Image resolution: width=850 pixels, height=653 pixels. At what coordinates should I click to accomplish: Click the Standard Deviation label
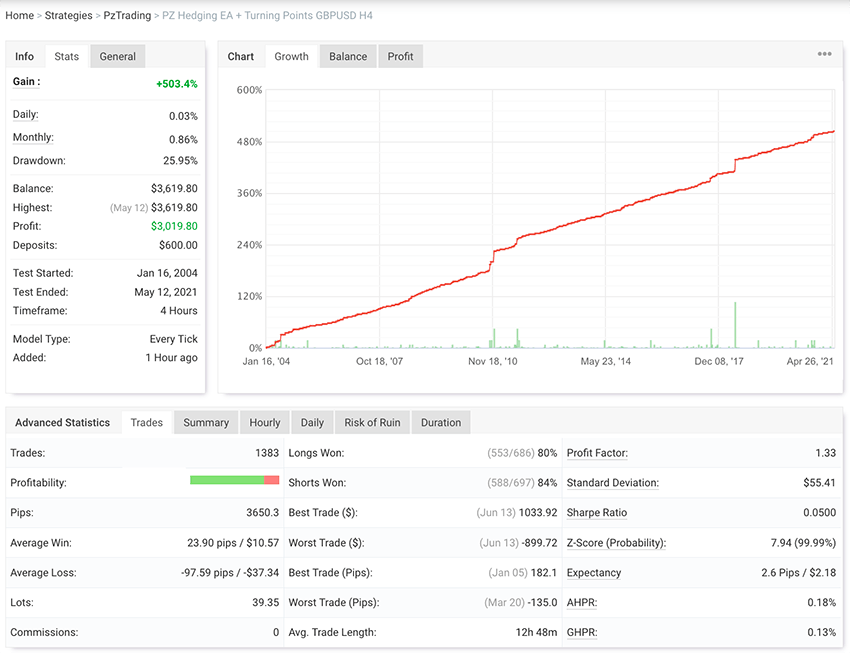tap(613, 483)
